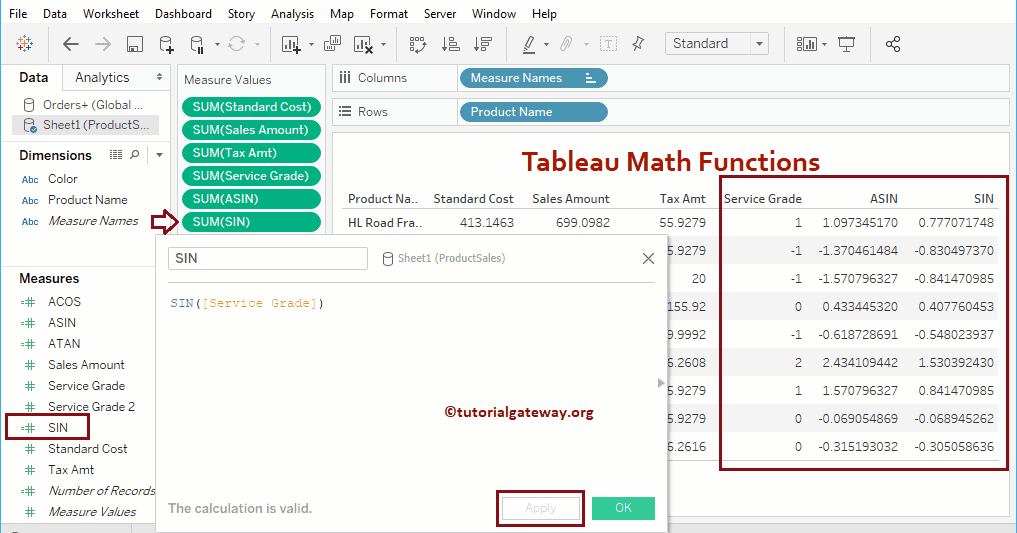Viewport: 1017px width, 533px height.
Task: Click the SIN([Service Grade]) formula text
Action: coord(246,303)
